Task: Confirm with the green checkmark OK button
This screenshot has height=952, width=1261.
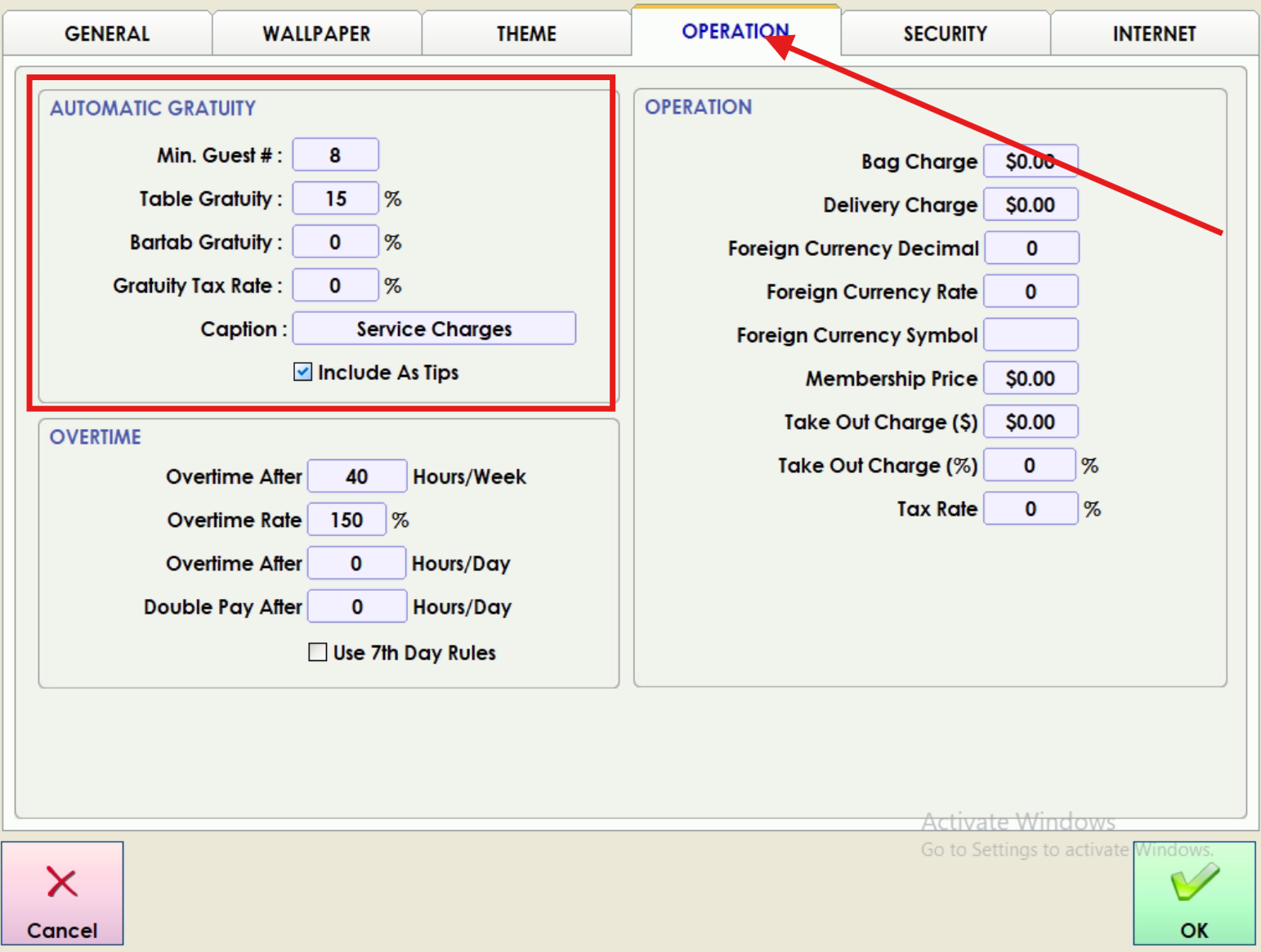Action: tap(1194, 893)
